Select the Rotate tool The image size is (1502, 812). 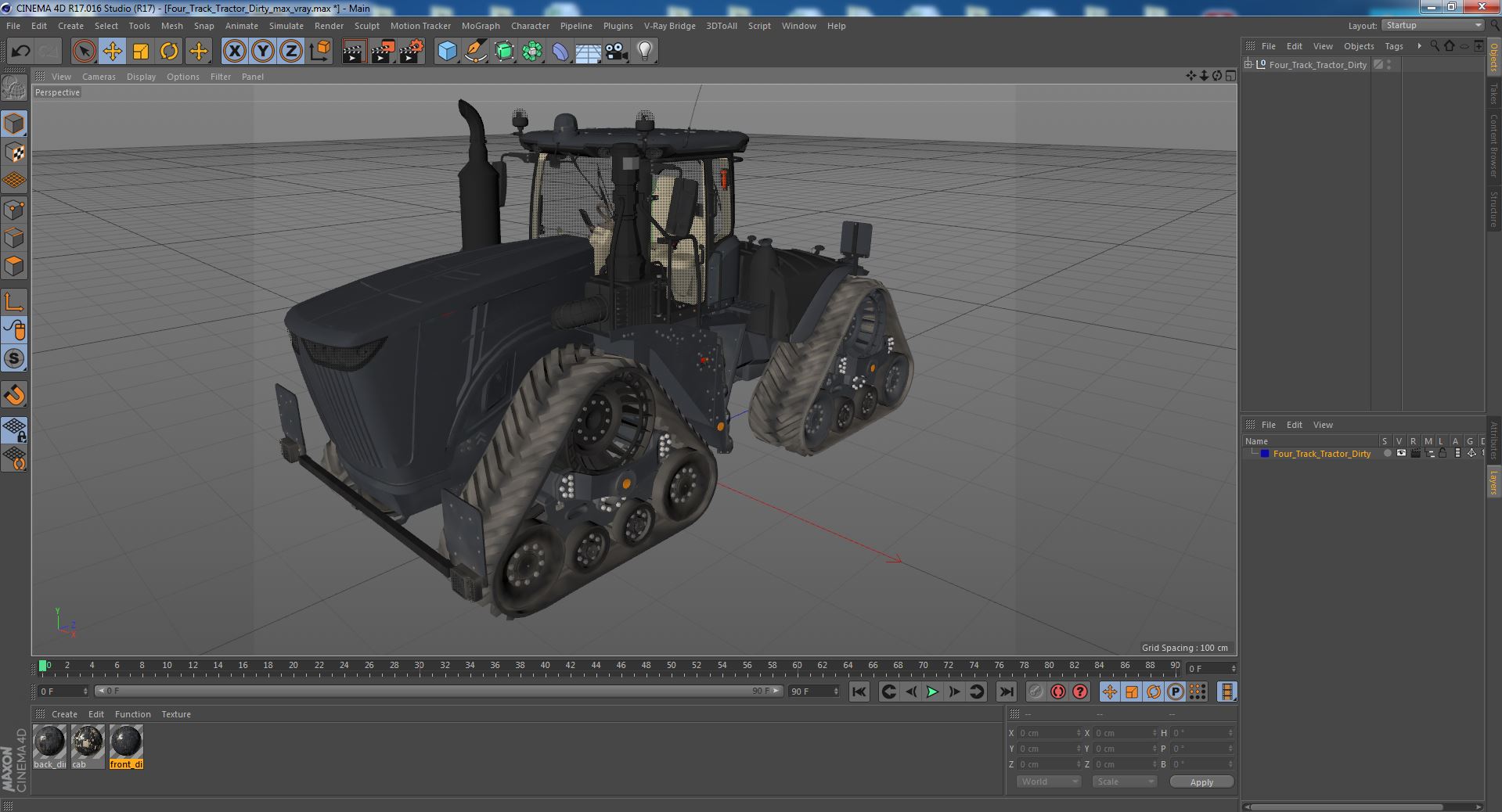coord(169,52)
